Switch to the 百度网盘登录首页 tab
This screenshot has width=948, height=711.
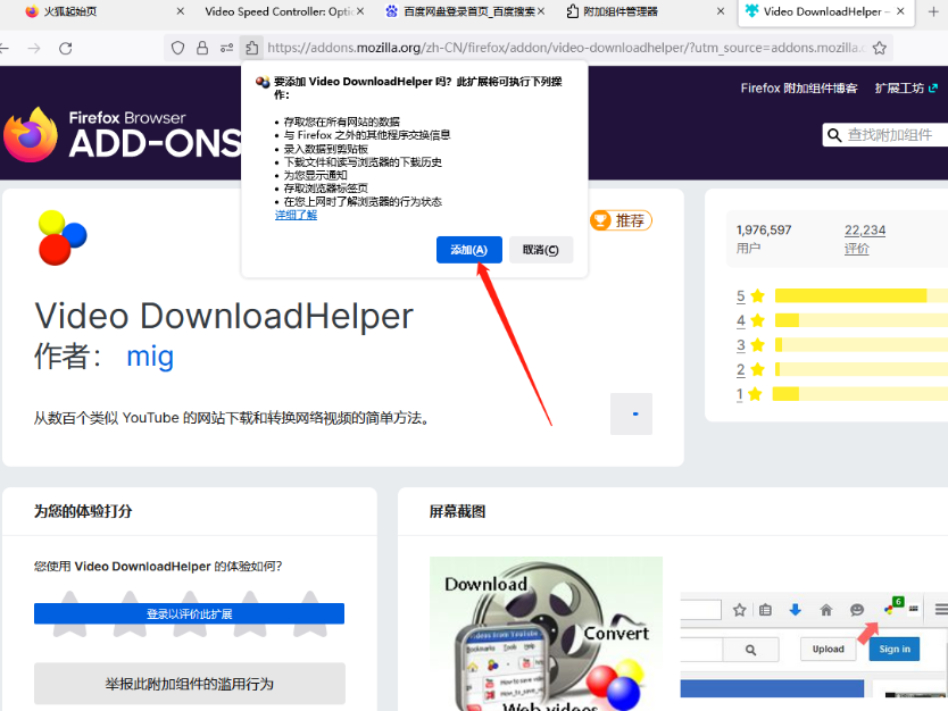(x=464, y=11)
